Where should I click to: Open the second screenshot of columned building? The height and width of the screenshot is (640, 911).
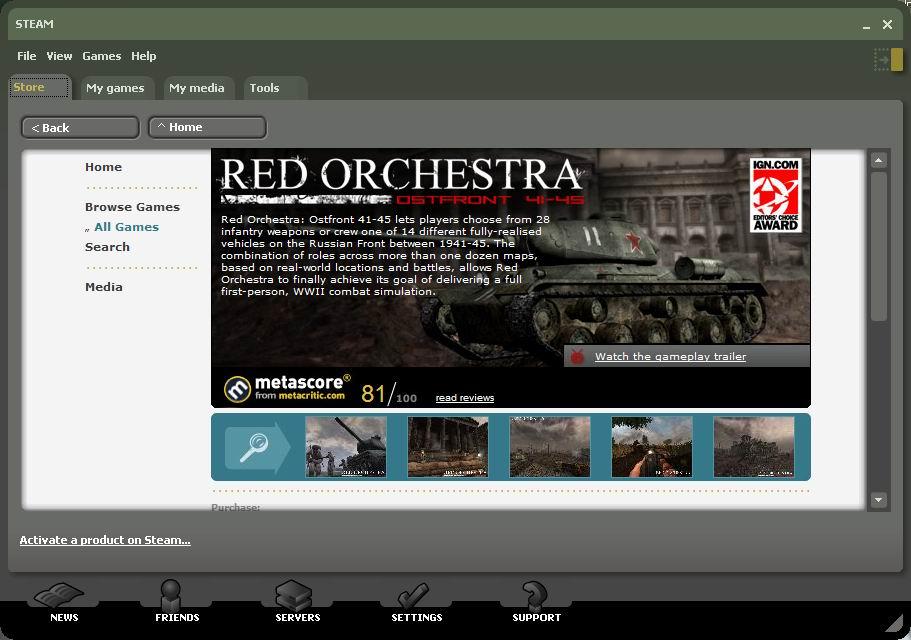coord(448,447)
